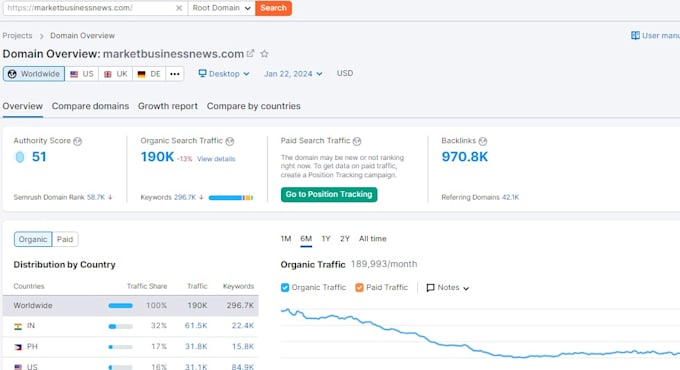Select the Worldwide row in country table
This screenshot has height=370, width=680.
(x=131, y=305)
